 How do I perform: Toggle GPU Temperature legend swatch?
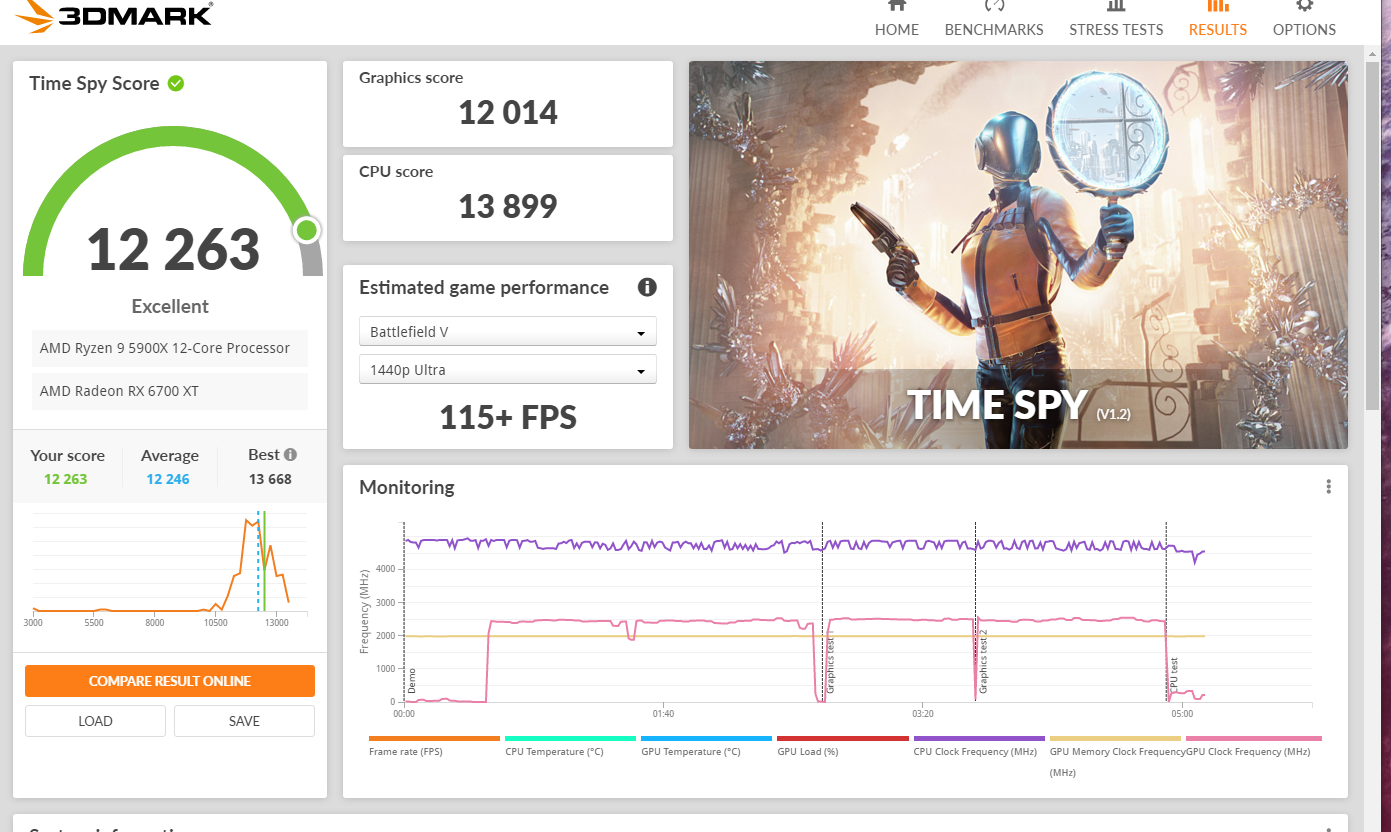pos(706,738)
